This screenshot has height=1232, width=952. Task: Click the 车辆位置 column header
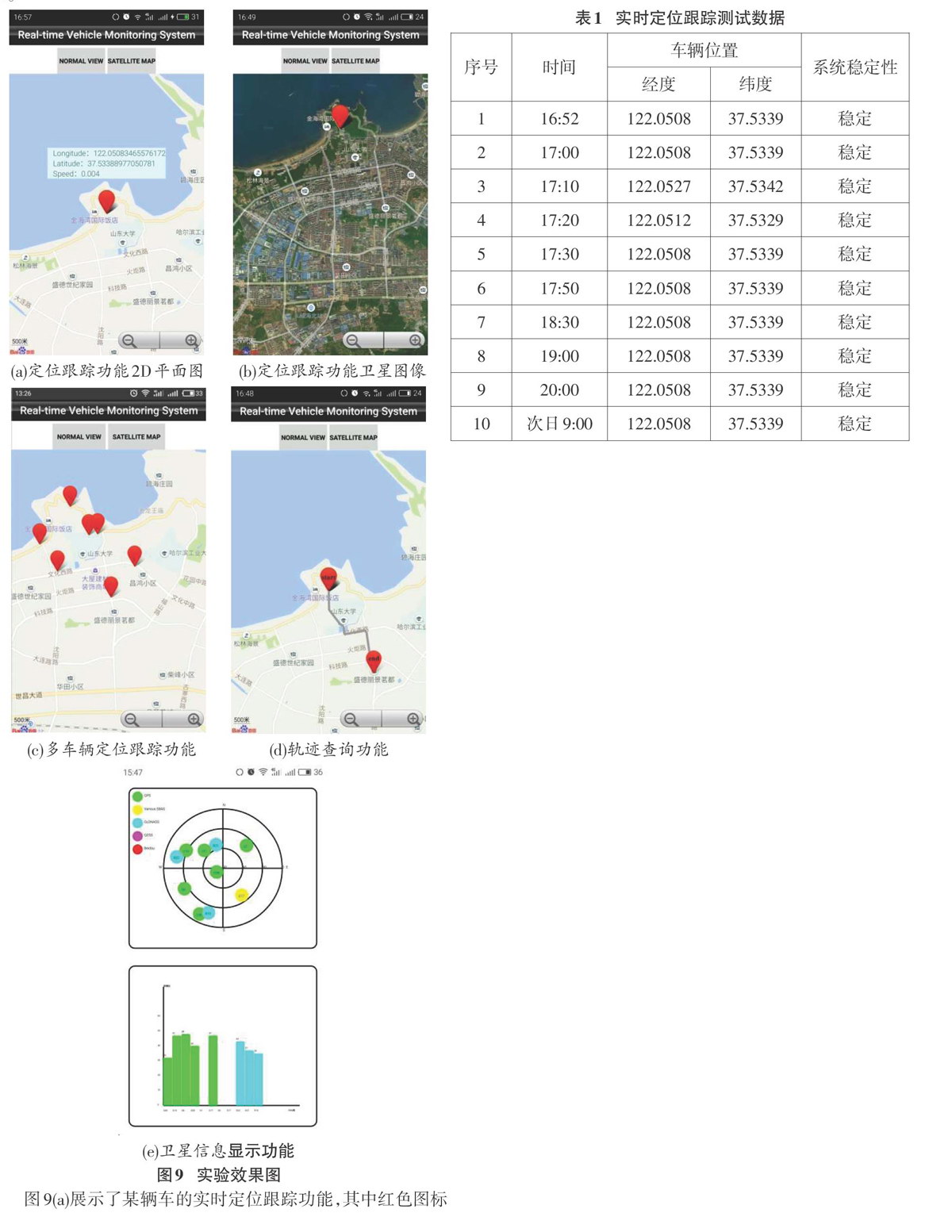pyautogui.click(x=704, y=51)
